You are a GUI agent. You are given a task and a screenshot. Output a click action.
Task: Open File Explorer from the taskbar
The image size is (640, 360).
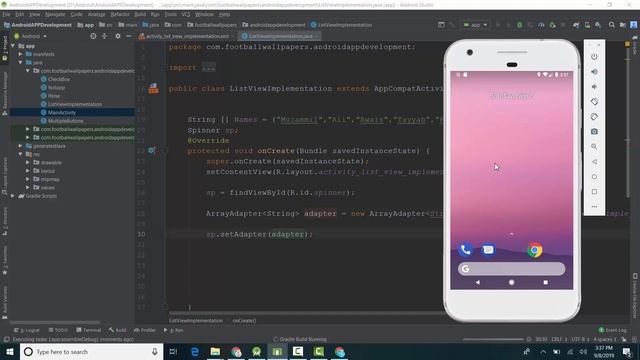[216, 351]
